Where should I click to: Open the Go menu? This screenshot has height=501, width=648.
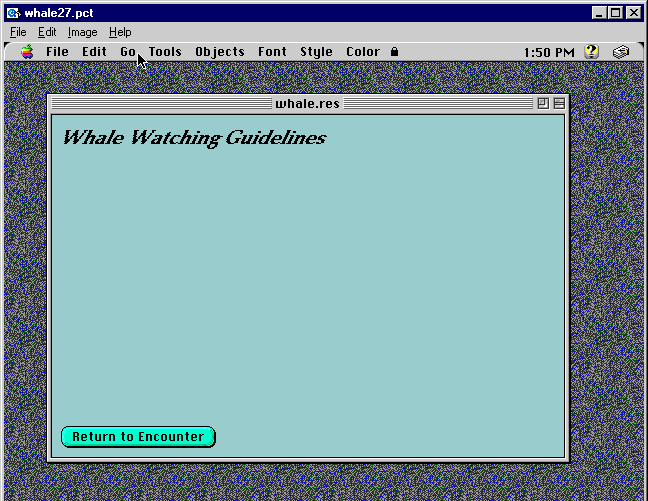click(x=128, y=52)
